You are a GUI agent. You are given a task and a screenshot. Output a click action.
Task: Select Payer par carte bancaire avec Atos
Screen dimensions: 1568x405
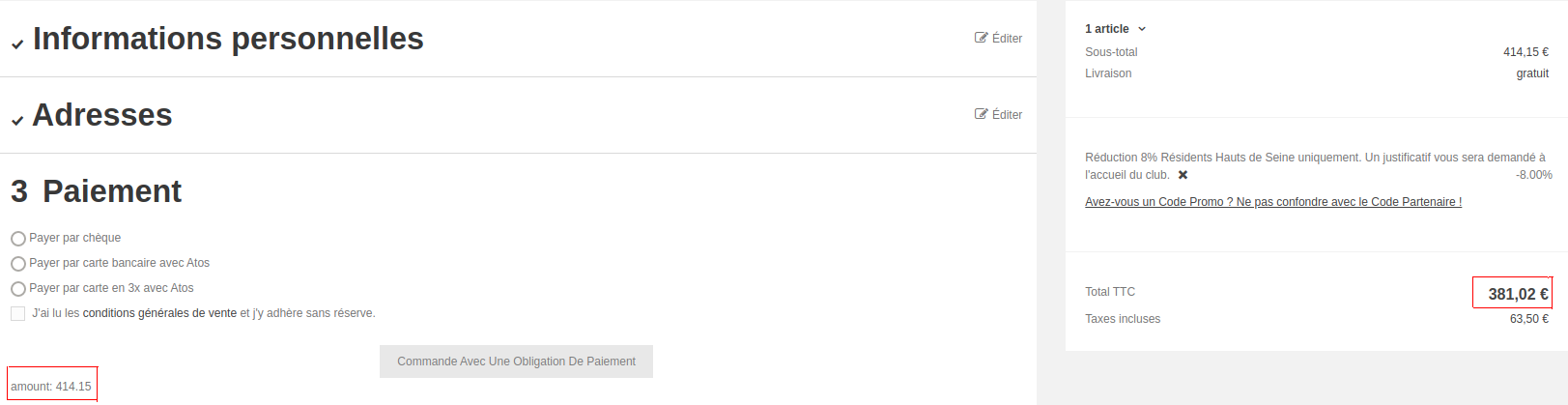(x=18, y=264)
